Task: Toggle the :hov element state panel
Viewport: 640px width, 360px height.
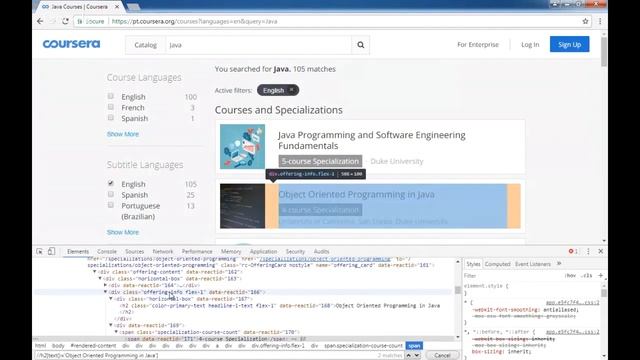Action: 570,276
